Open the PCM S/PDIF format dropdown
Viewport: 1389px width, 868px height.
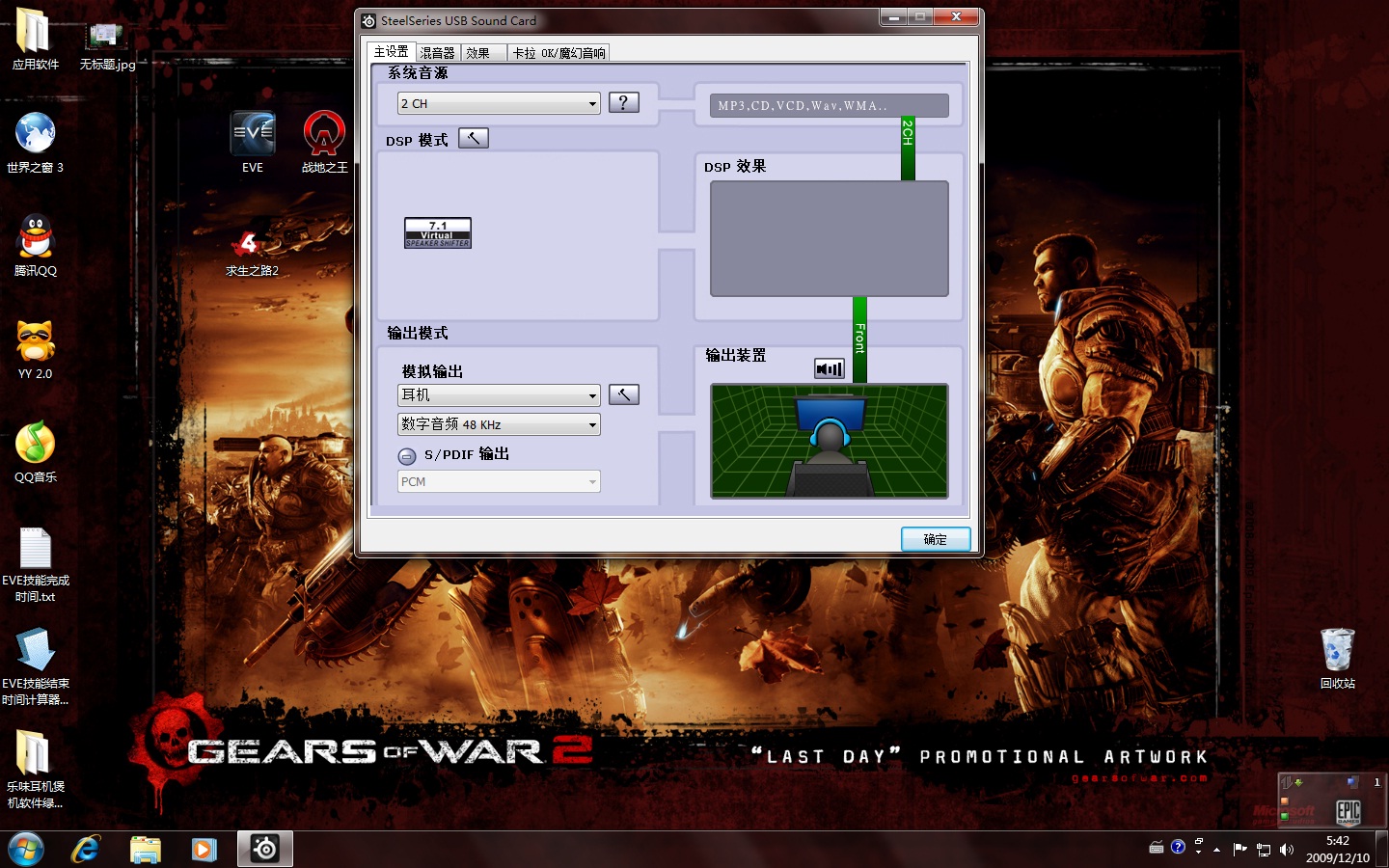(x=499, y=481)
